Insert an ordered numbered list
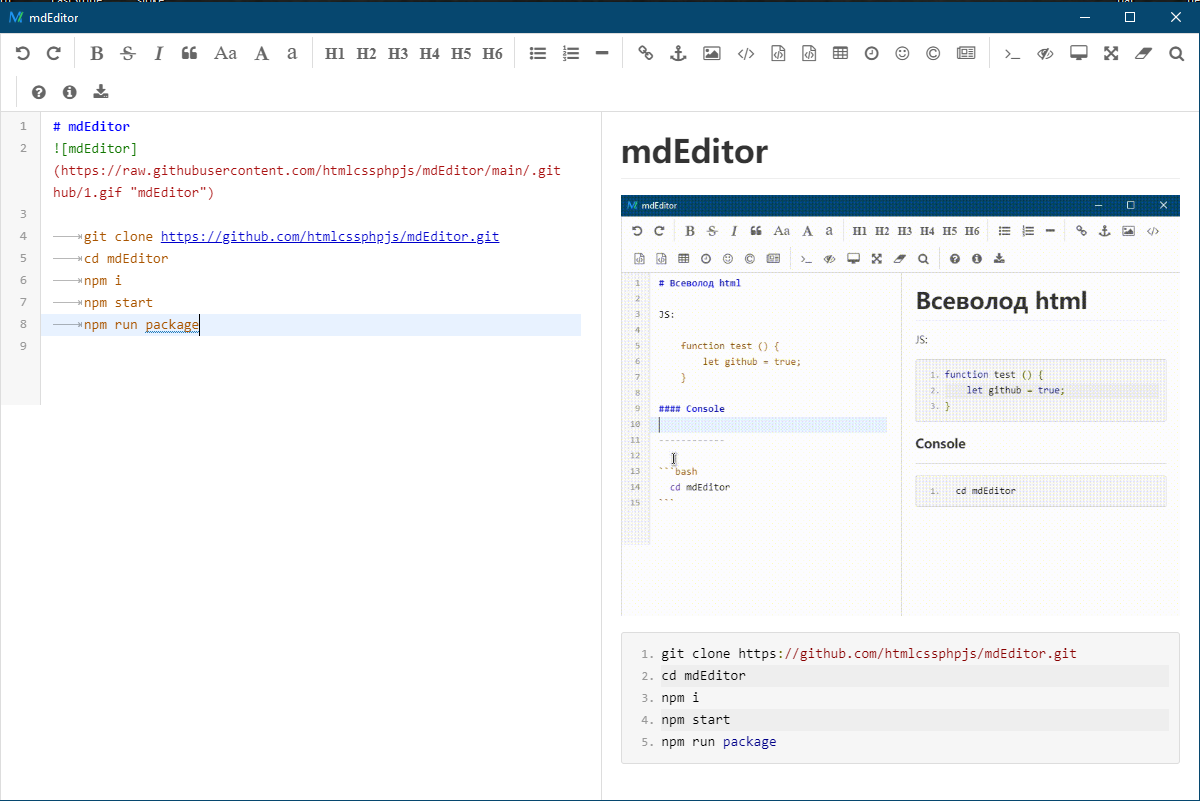This screenshot has height=801, width=1200. [x=571, y=54]
